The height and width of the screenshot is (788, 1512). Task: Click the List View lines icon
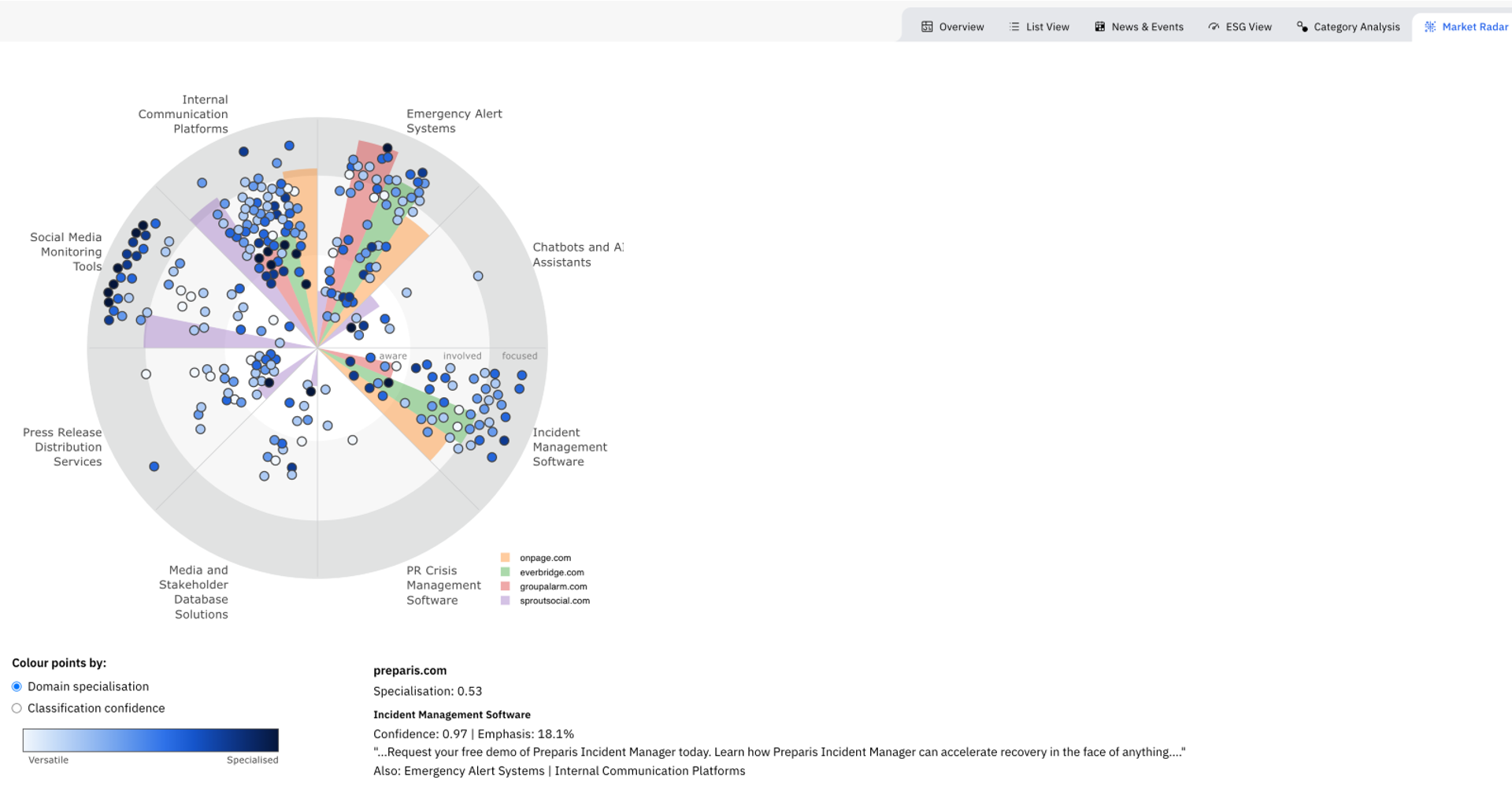click(1014, 27)
